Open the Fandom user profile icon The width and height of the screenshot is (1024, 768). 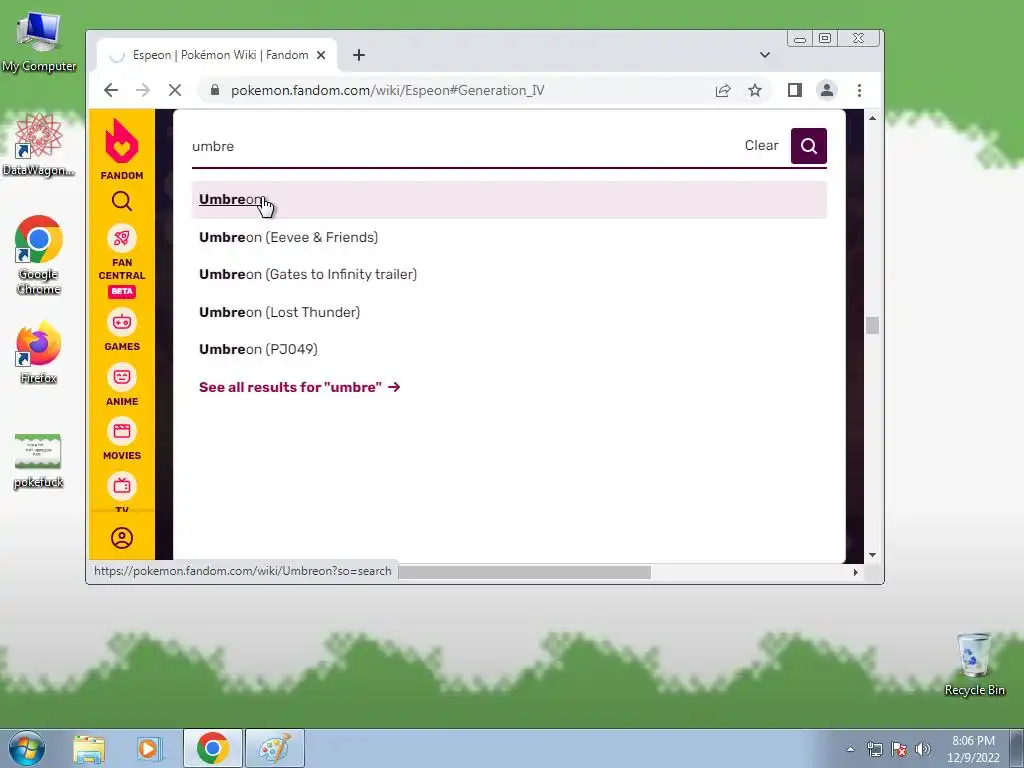(121, 538)
